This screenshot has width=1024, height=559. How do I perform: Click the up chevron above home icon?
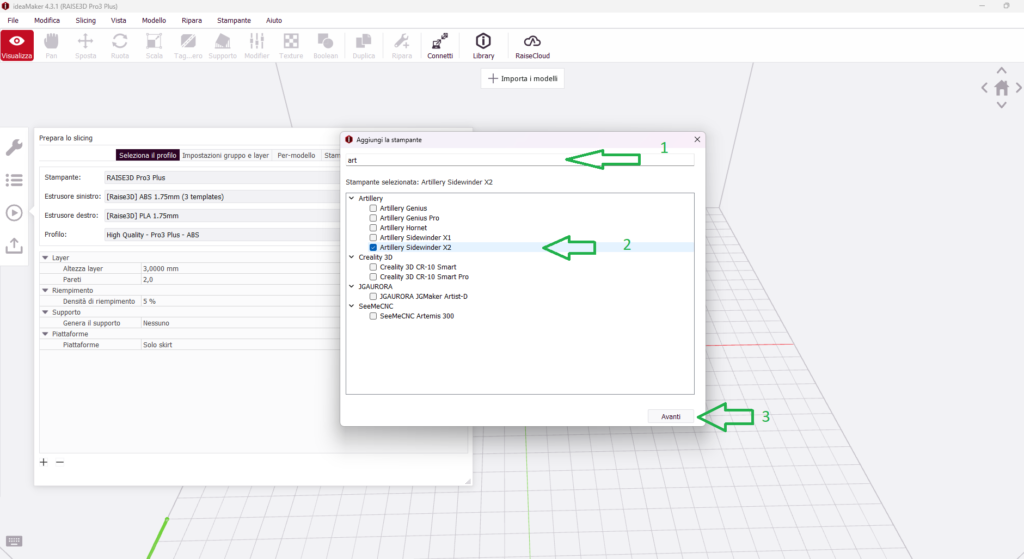click(x=1001, y=71)
